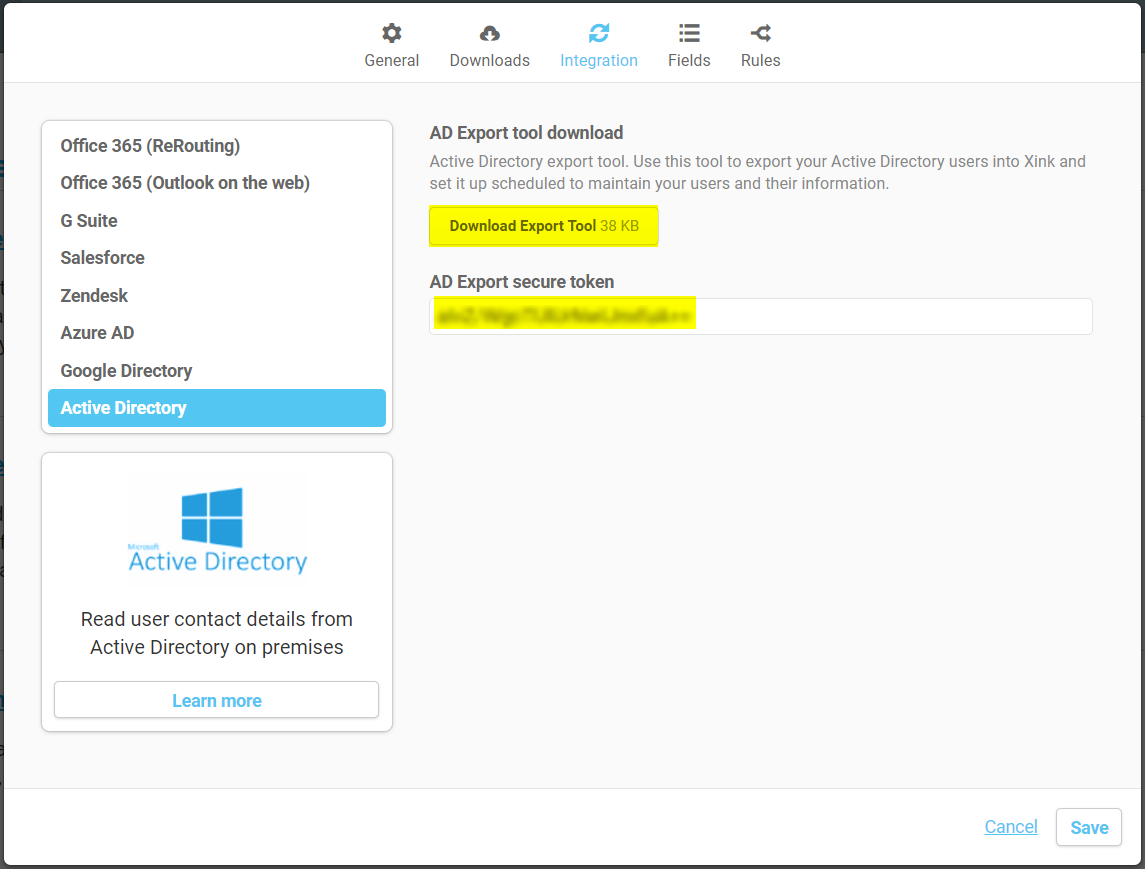Select Office 365 (Outlook on the web)
1145x869 pixels.
217,183
